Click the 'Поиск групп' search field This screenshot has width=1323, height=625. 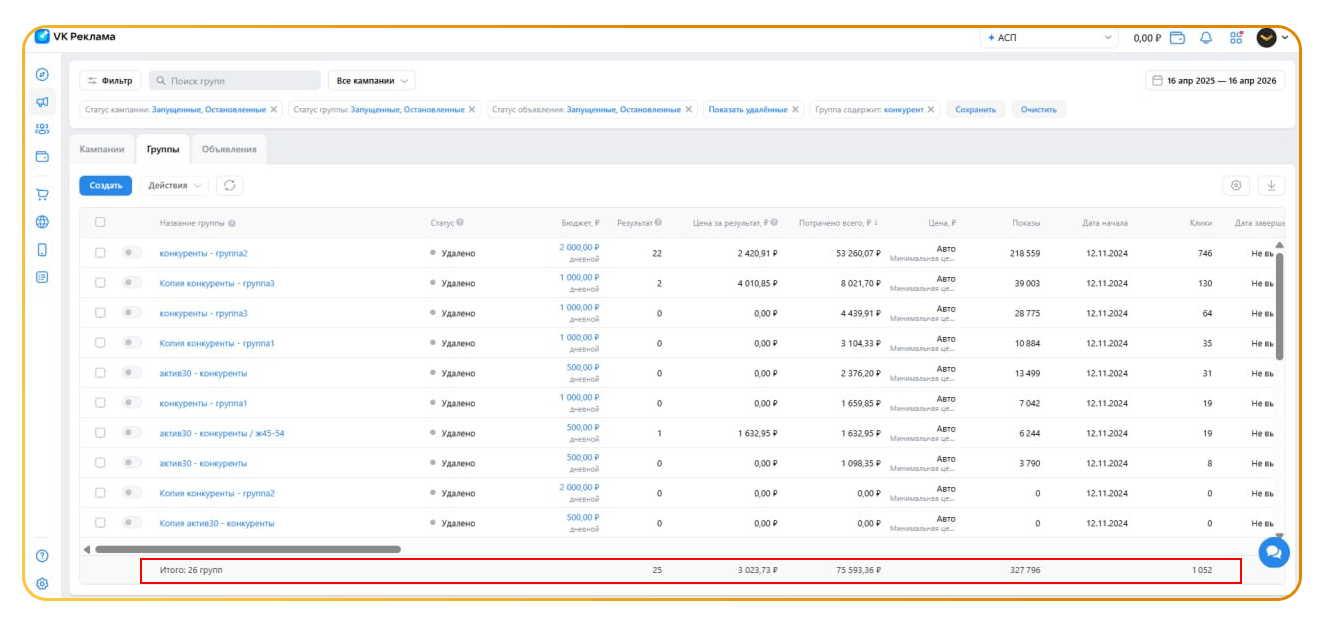(x=235, y=80)
